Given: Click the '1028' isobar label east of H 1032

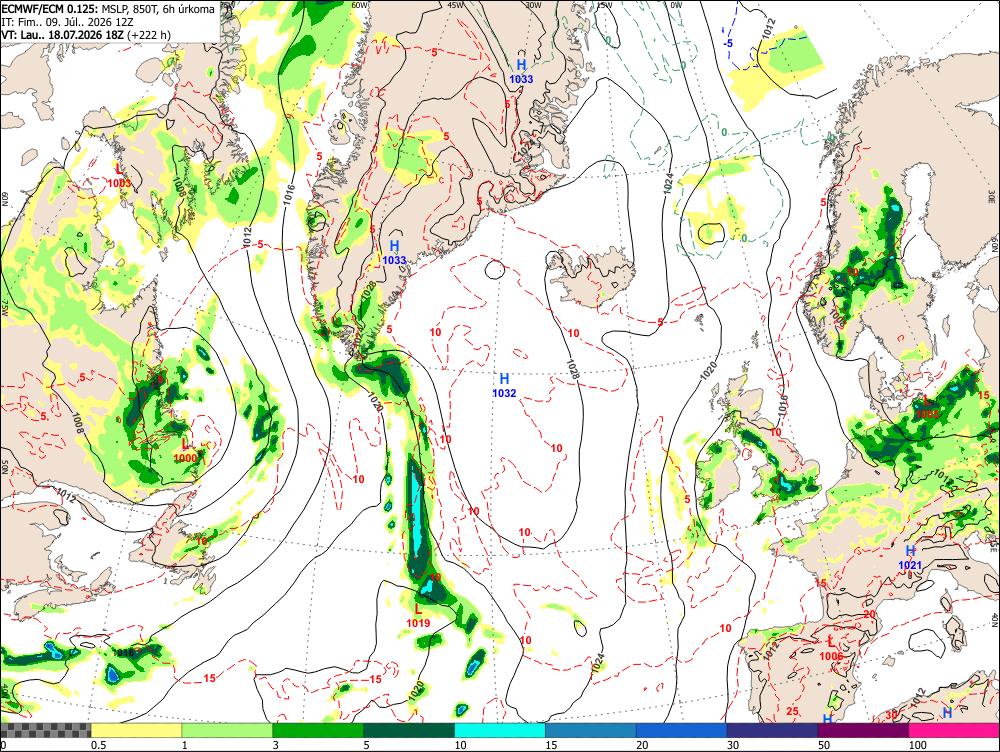Looking at the screenshot, I should (x=573, y=370).
